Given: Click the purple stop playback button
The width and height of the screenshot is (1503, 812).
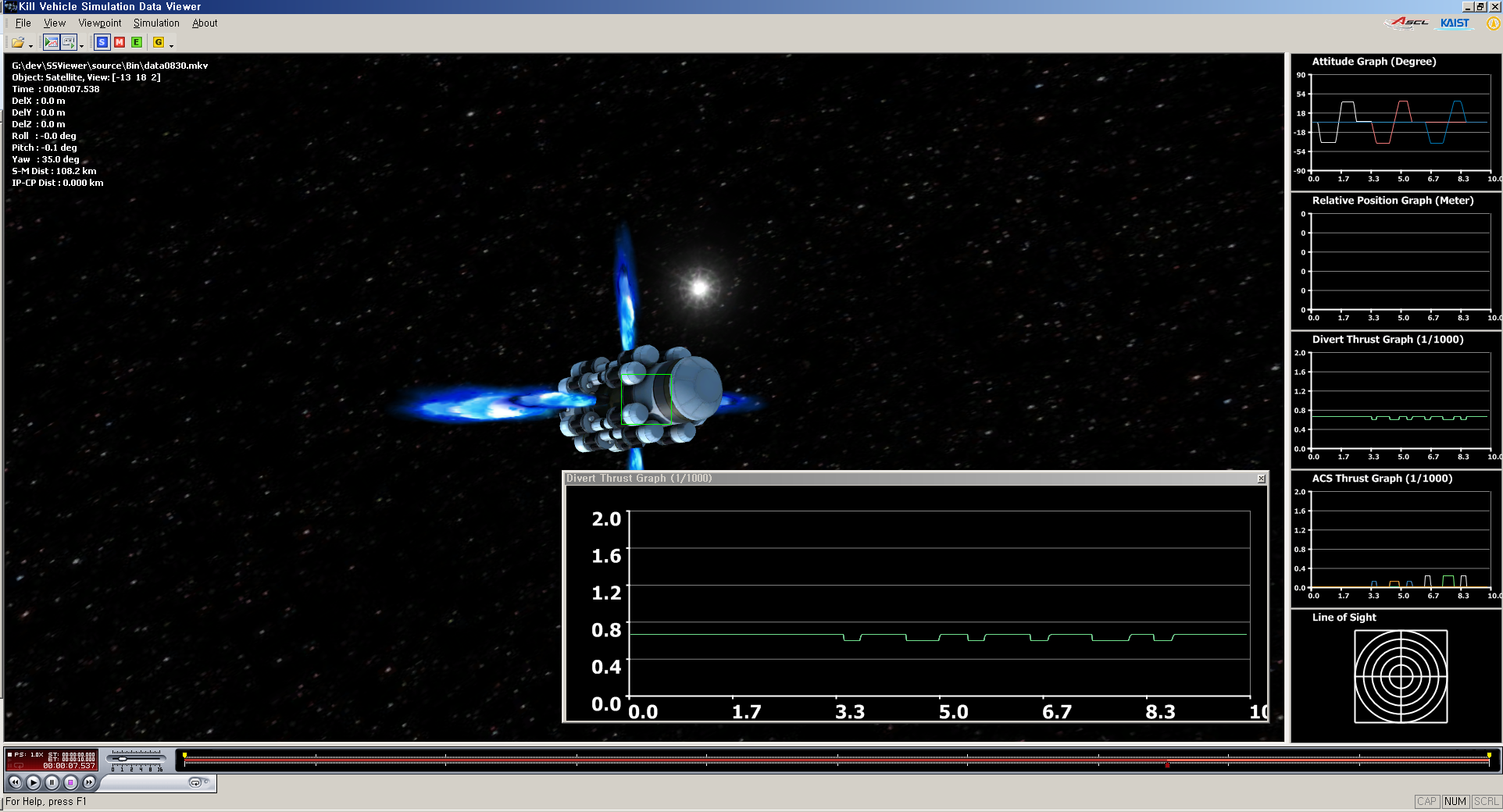Looking at the screenshot, I should click(x=70, y=782).
